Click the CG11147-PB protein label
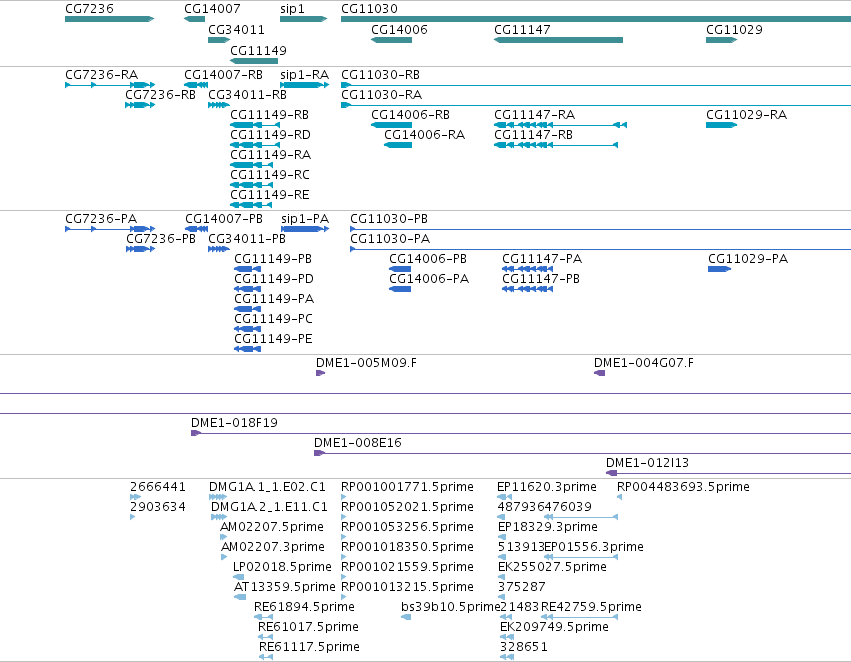The height and width of the screenshot is (662, 851). (x=541, y=279)
